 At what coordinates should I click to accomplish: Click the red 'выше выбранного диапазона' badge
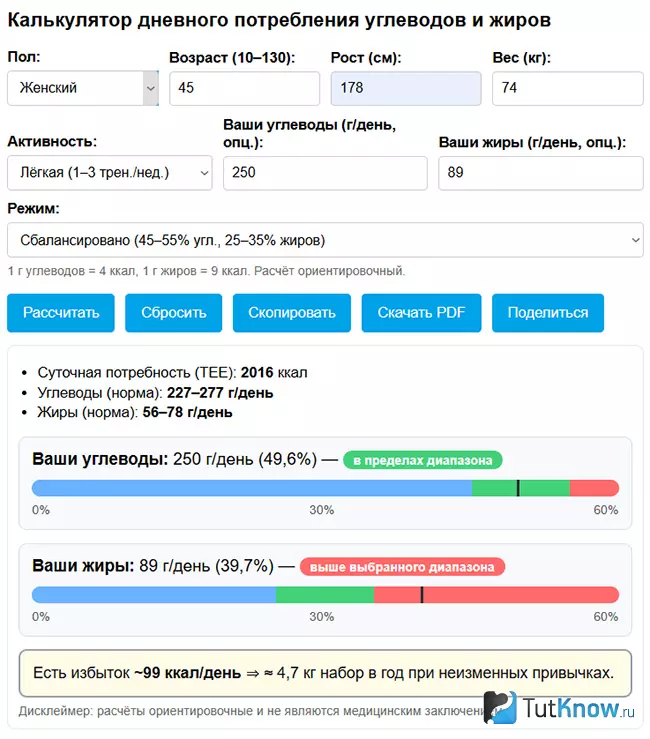tap(402, 567)
